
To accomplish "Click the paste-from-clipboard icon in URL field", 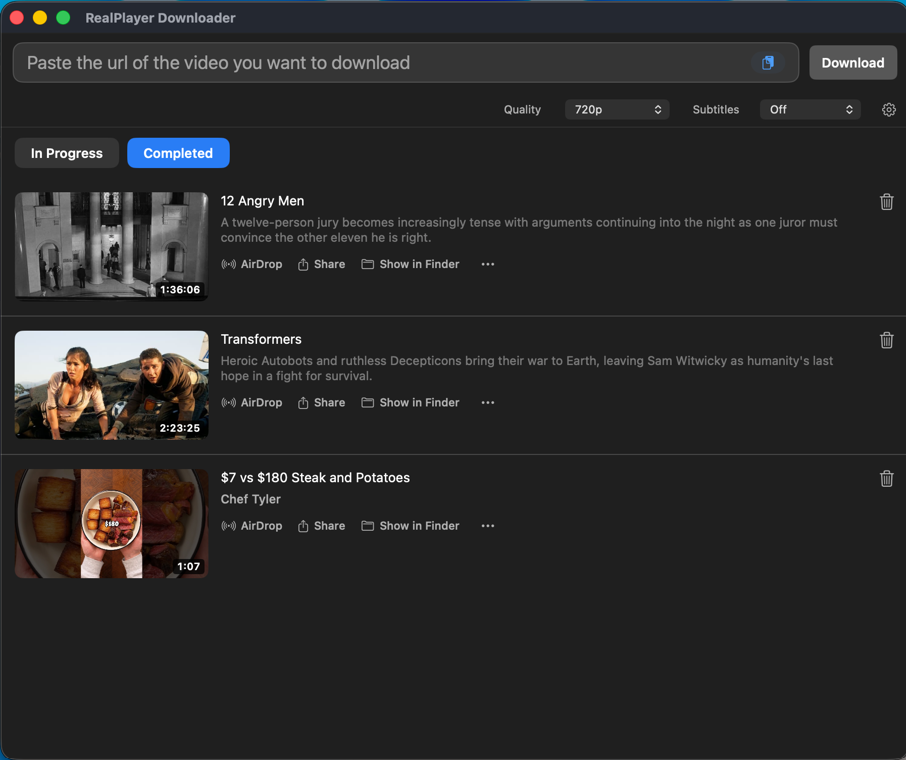I will click(x=767, y=62).
